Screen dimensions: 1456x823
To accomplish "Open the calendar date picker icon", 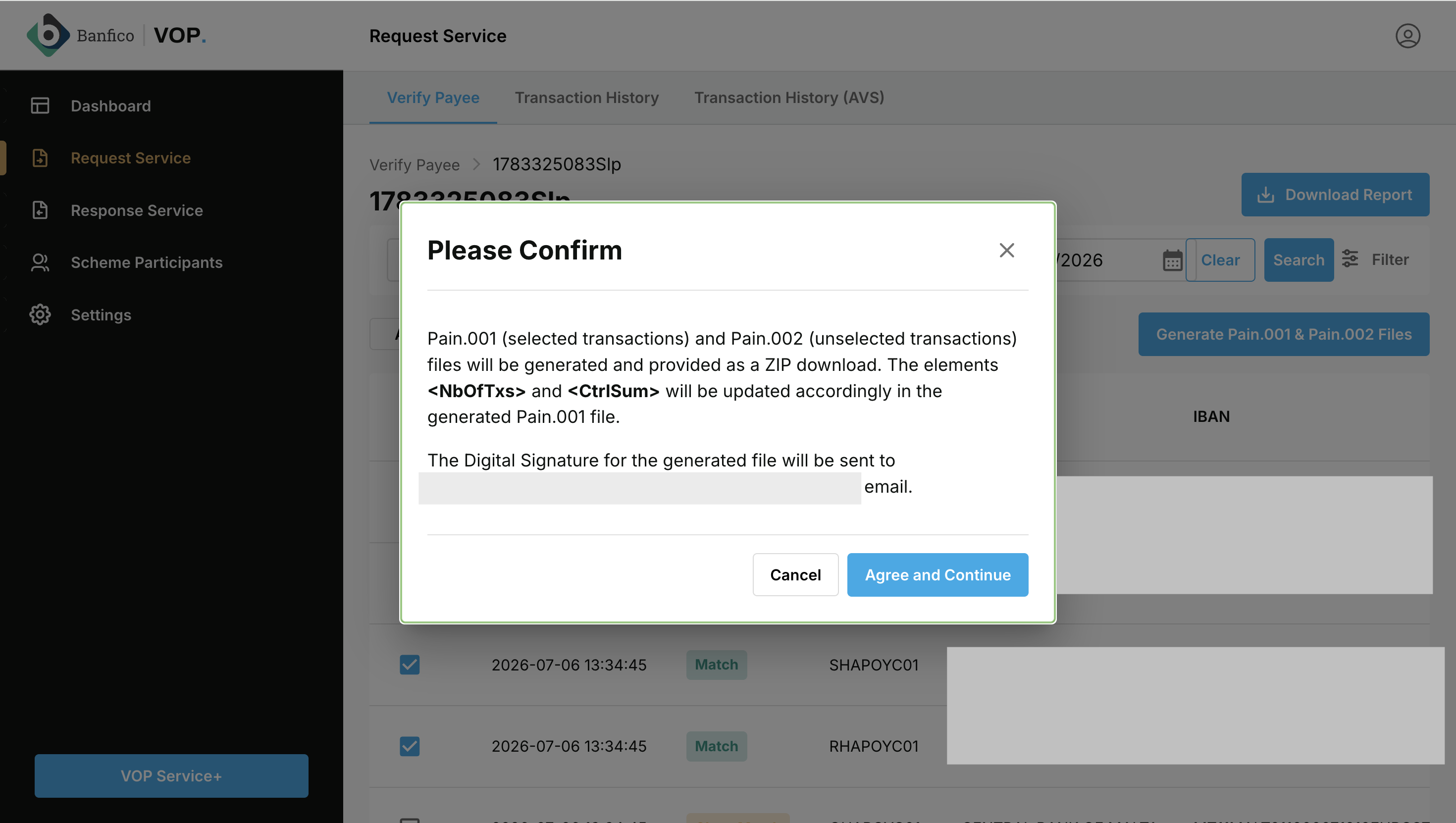I will click(x=1172, y=260).
